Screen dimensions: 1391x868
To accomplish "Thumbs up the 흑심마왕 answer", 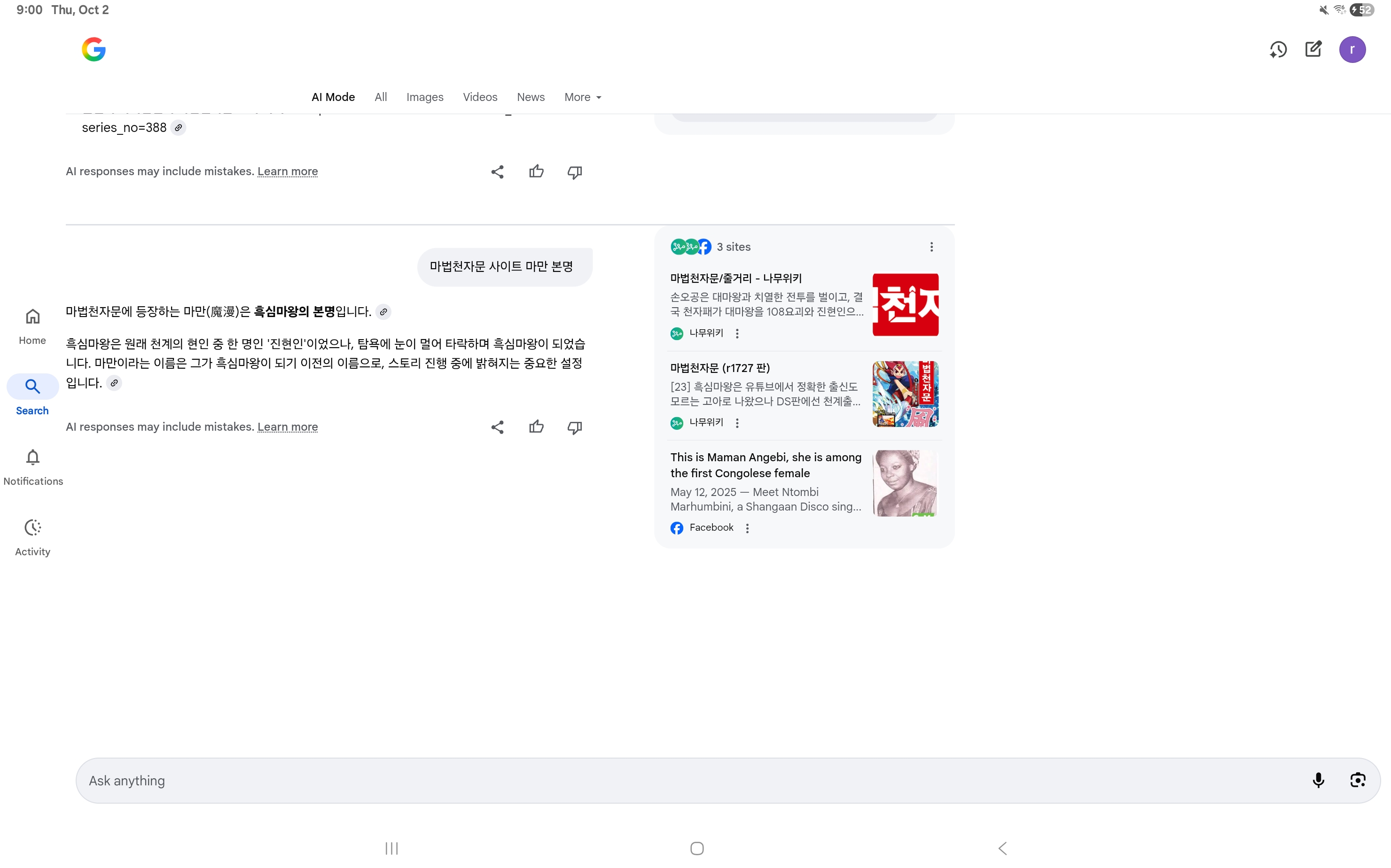I will click(x=536, y=427).
